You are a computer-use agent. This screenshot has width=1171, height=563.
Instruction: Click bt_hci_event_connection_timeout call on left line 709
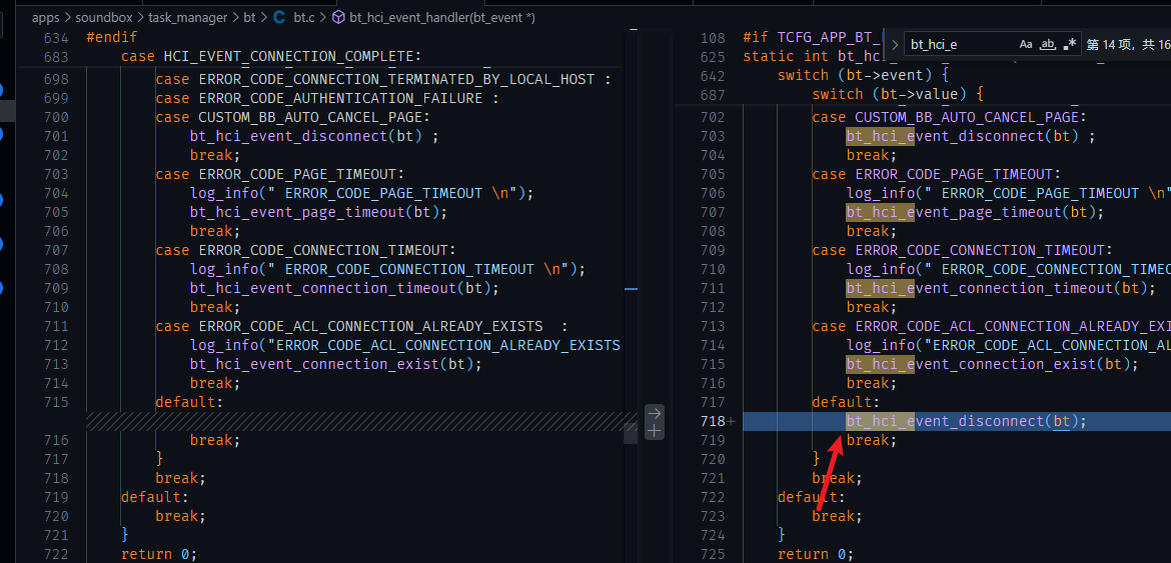click(x=344, y=288)
